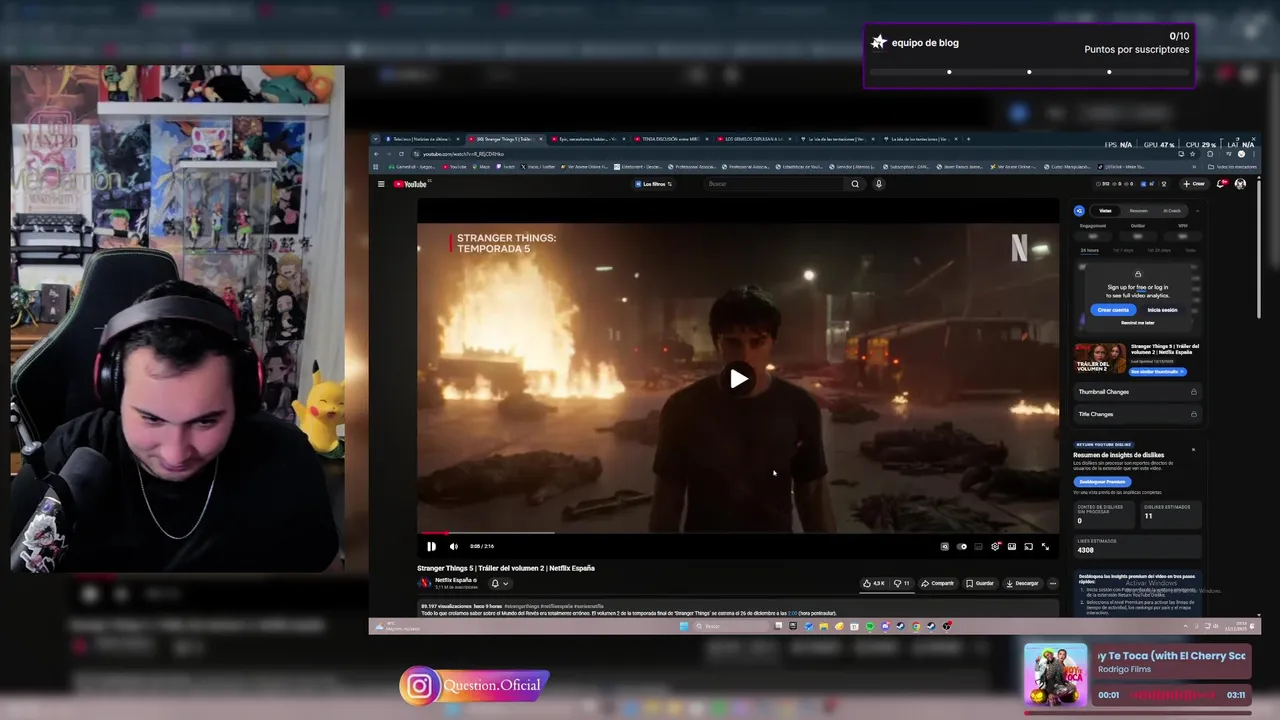Expand the locked 'Thumbnail Changes' row
The width and height of the screenshot is (1280, 720).
coord(1137,392)
